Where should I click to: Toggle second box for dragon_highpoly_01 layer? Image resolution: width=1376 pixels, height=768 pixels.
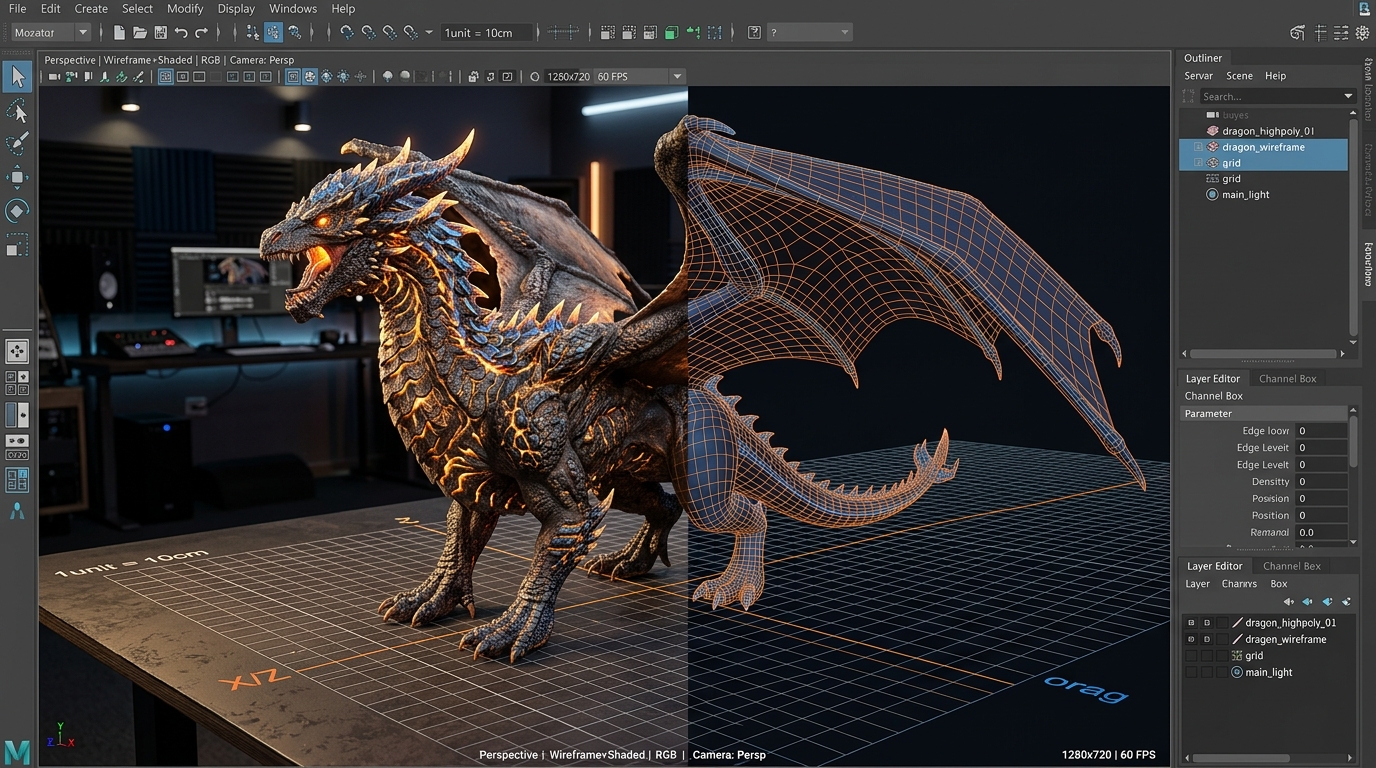(1207, 622)
